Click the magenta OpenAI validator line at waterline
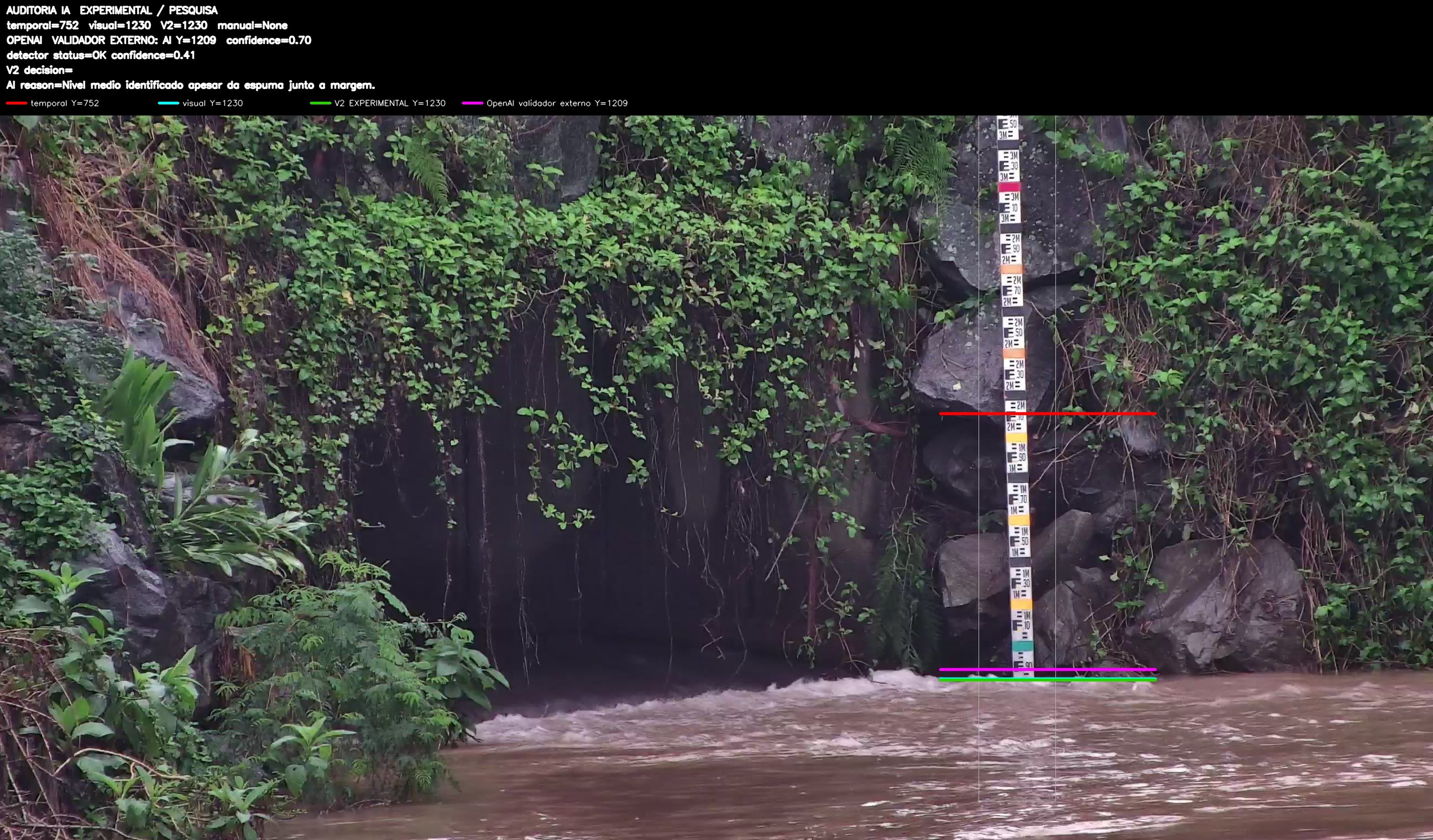 coord(1048,669)
